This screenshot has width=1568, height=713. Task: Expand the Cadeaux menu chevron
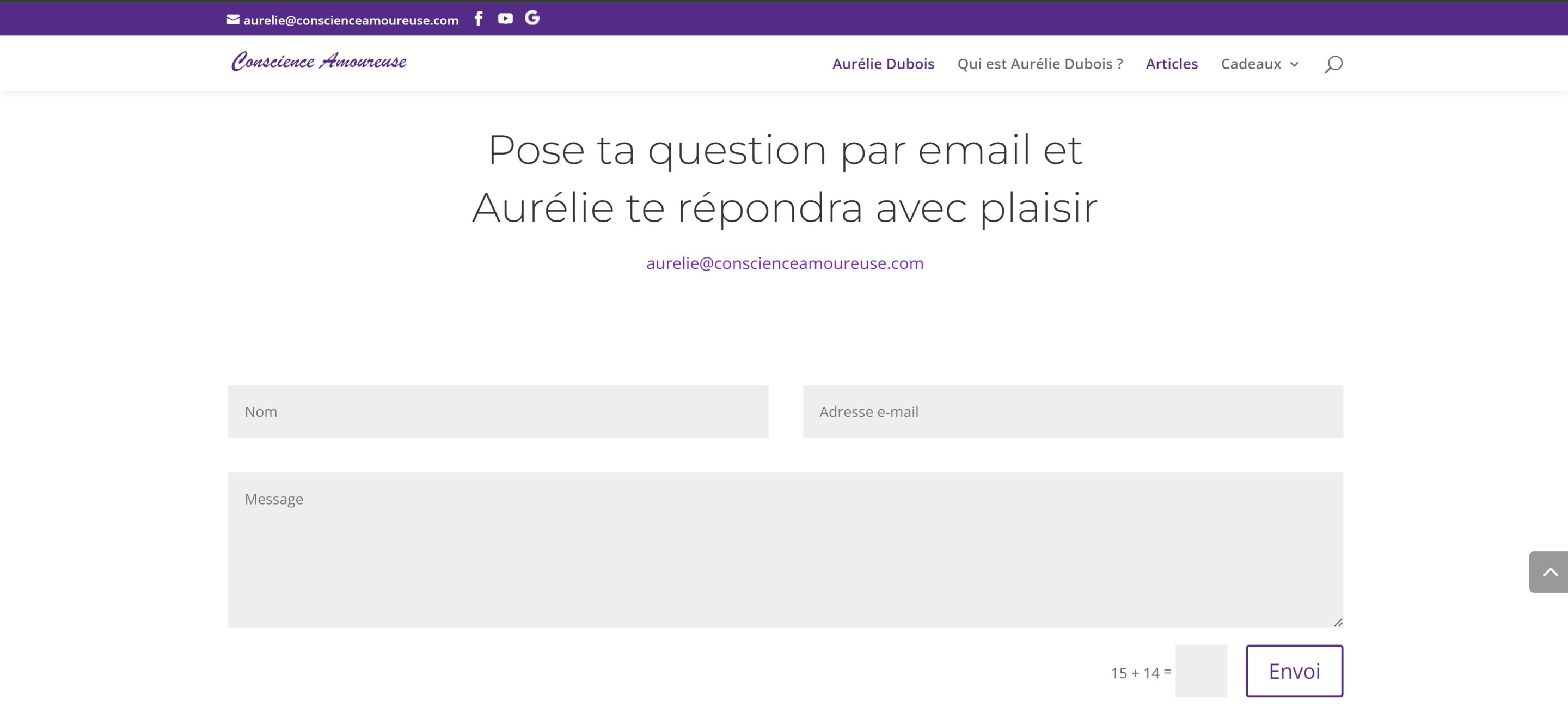pyautogui.click(x=1294, y=64)
